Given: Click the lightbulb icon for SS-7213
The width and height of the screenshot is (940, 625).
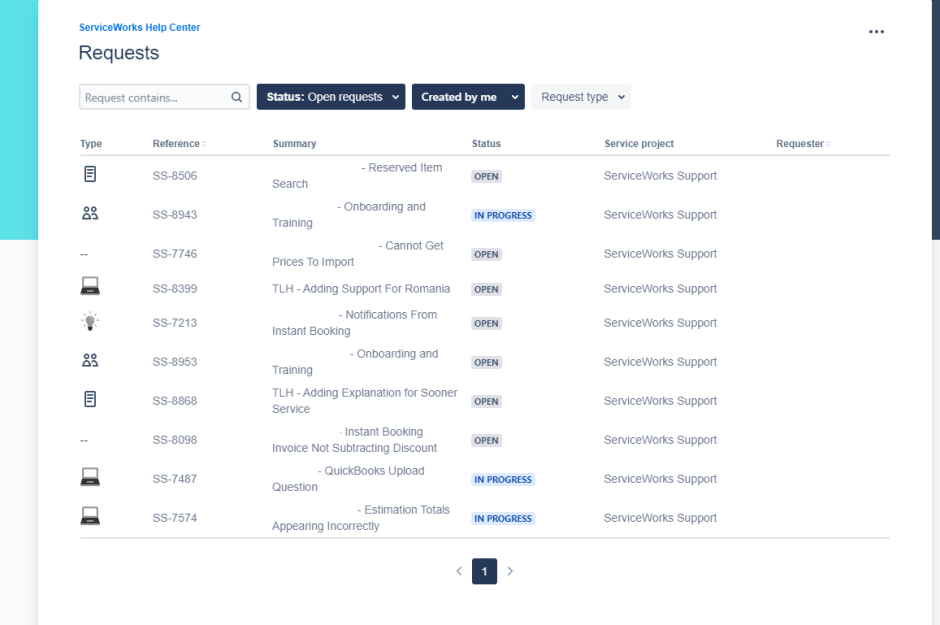Looking at the screenshot, I should point(90,321).
